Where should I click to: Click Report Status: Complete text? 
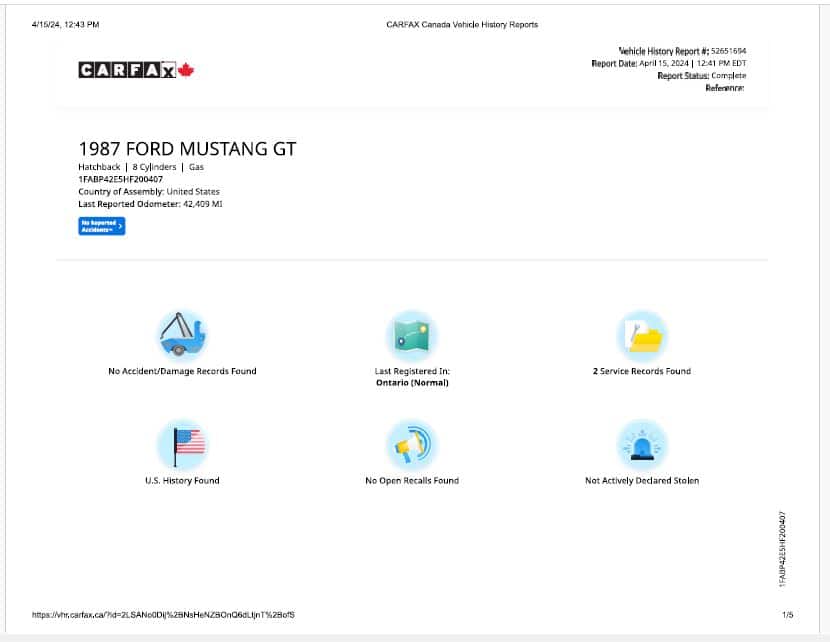click(701, 76)
